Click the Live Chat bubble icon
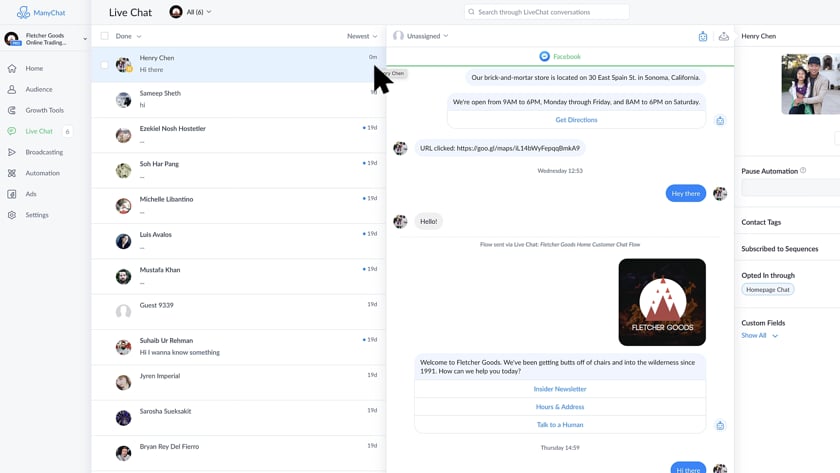This screenshot has width=840, height=473. (x=12, y=131)
